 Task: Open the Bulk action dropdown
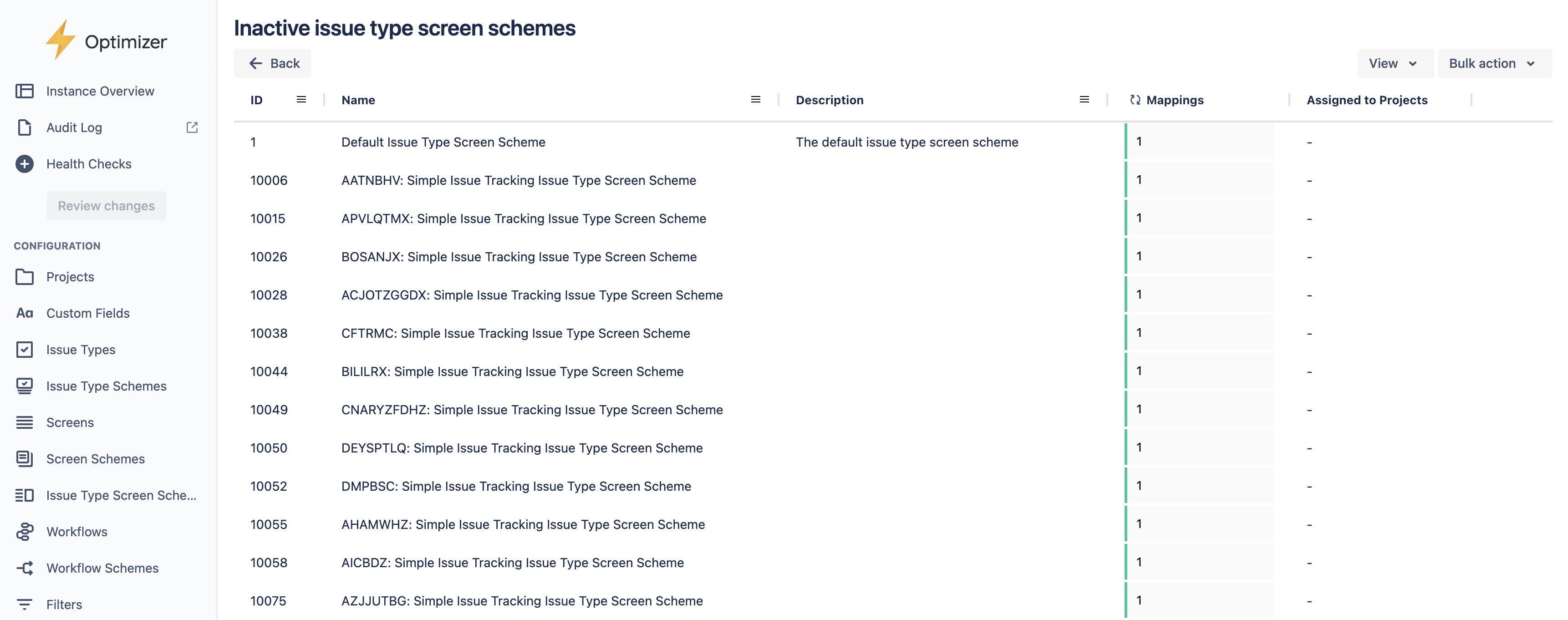[x=1493, y=63]
